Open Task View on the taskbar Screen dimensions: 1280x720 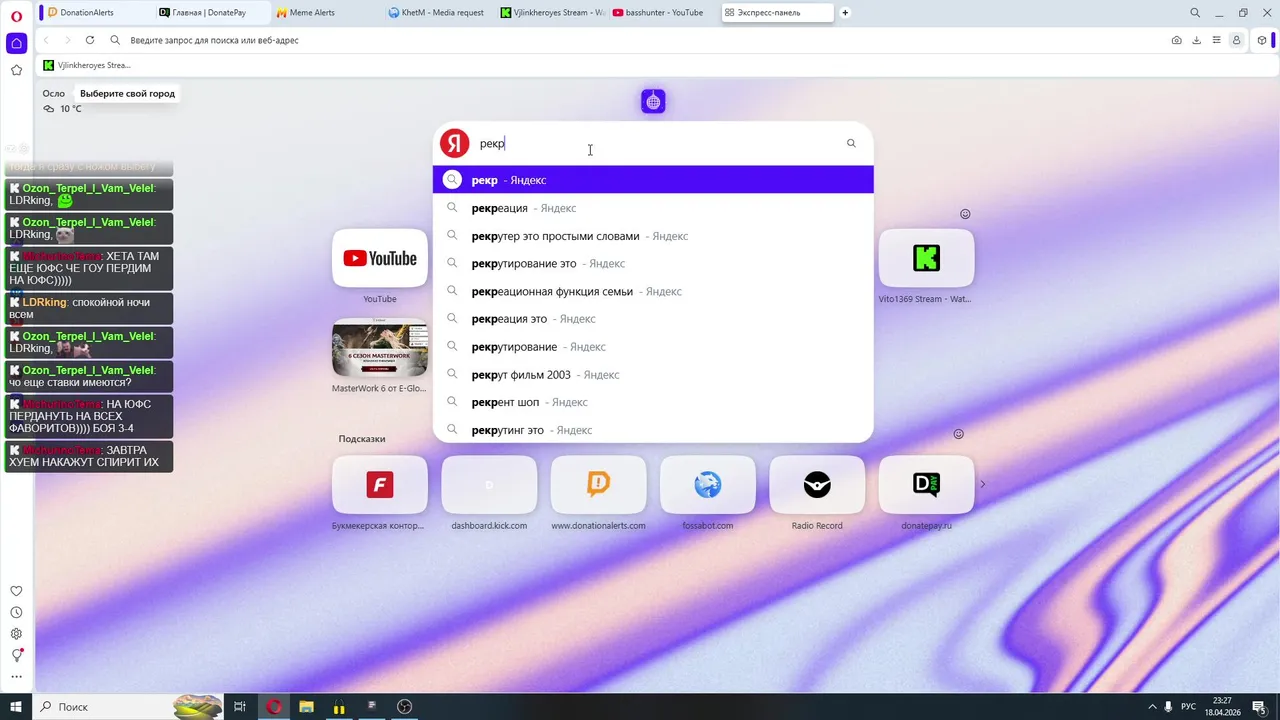tap(240, 706)
